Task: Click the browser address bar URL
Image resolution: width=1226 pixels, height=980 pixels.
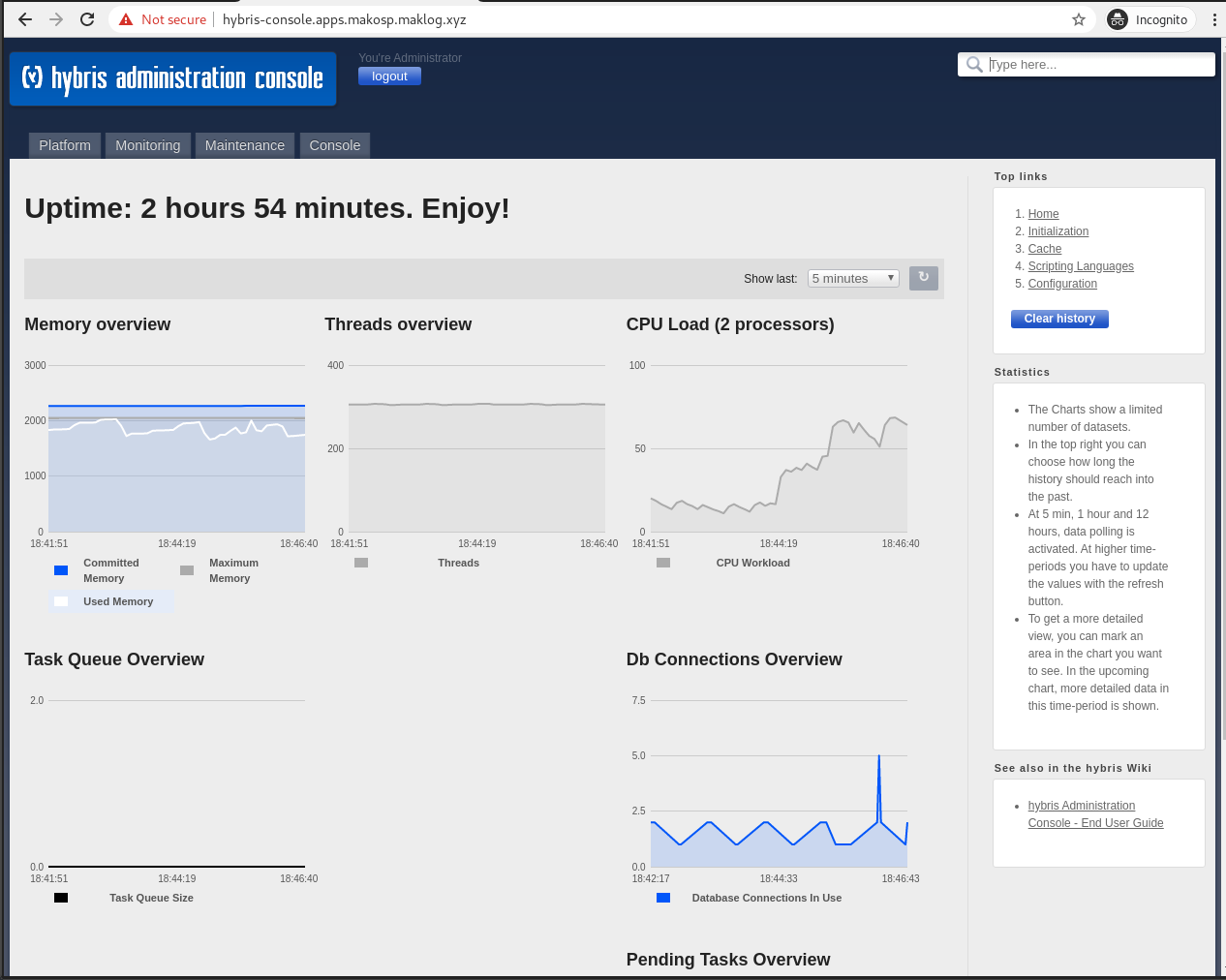Action: [x=344, y=19]
